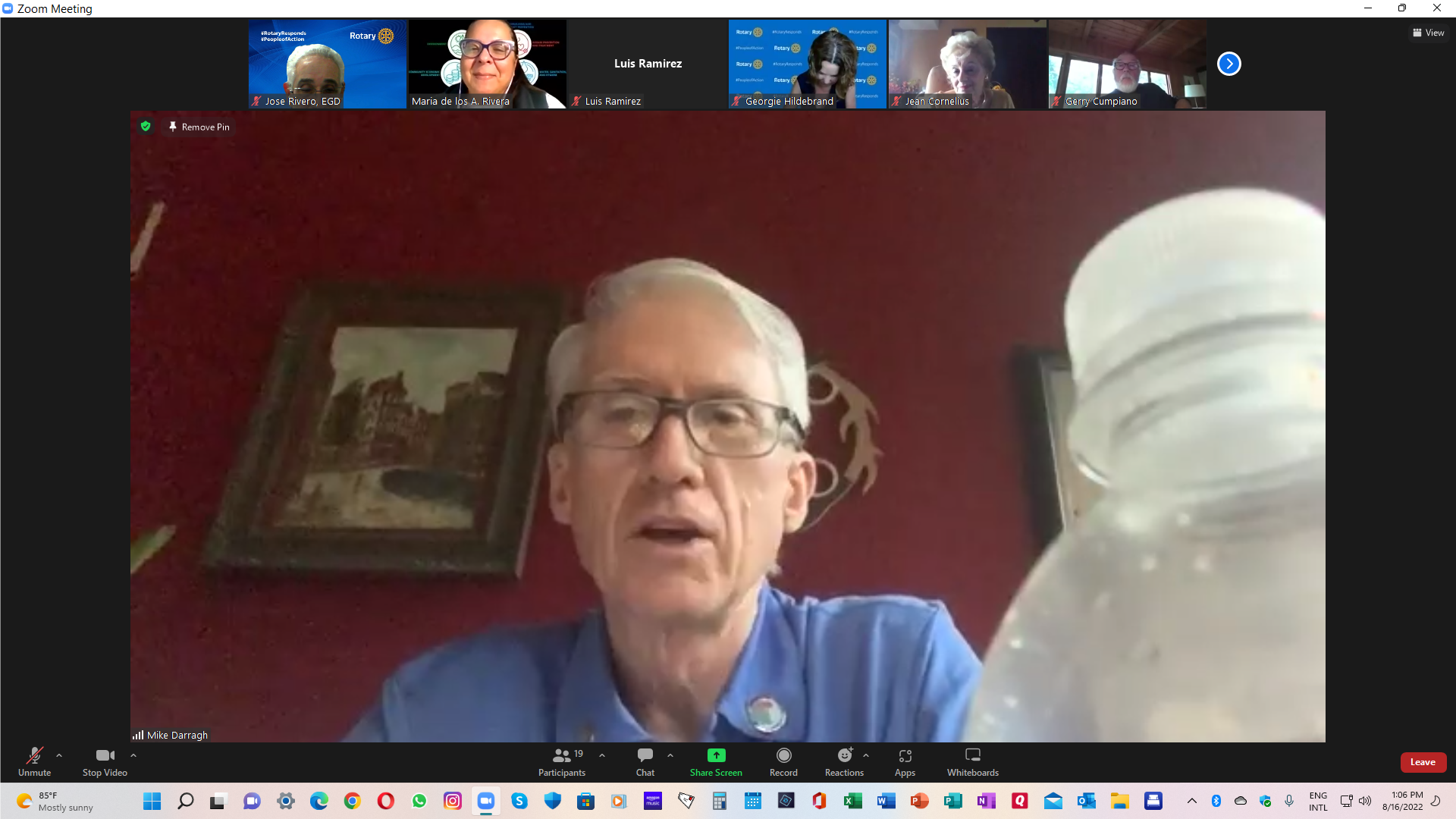Select Jean Cornelius video thumbnail

point(967,64)
